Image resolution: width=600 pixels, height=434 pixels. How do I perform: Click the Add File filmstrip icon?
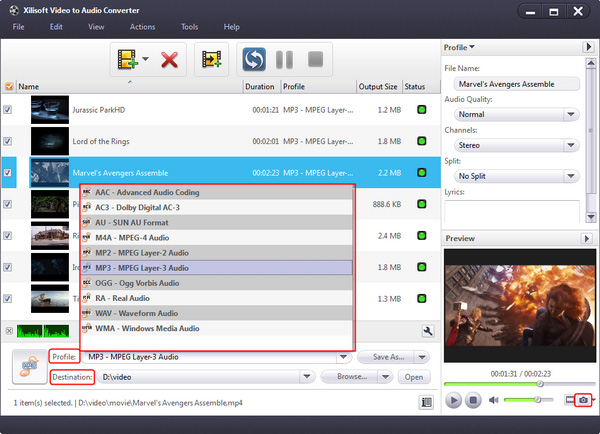(127, 59)
